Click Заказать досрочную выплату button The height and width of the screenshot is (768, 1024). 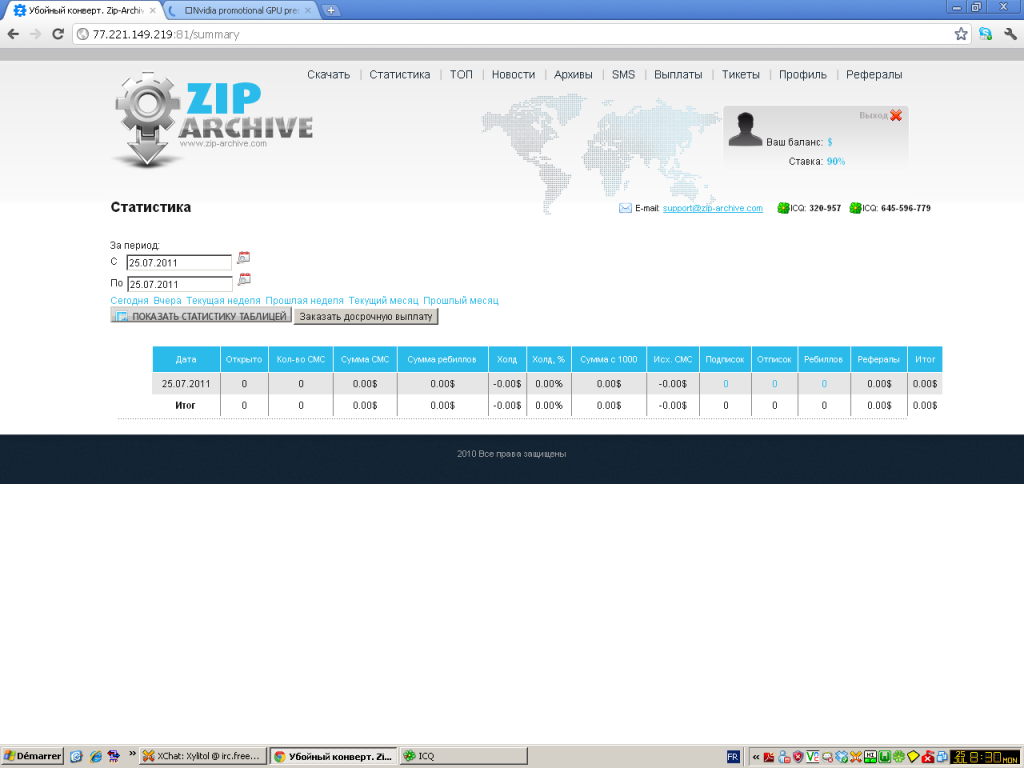point(366,316)
